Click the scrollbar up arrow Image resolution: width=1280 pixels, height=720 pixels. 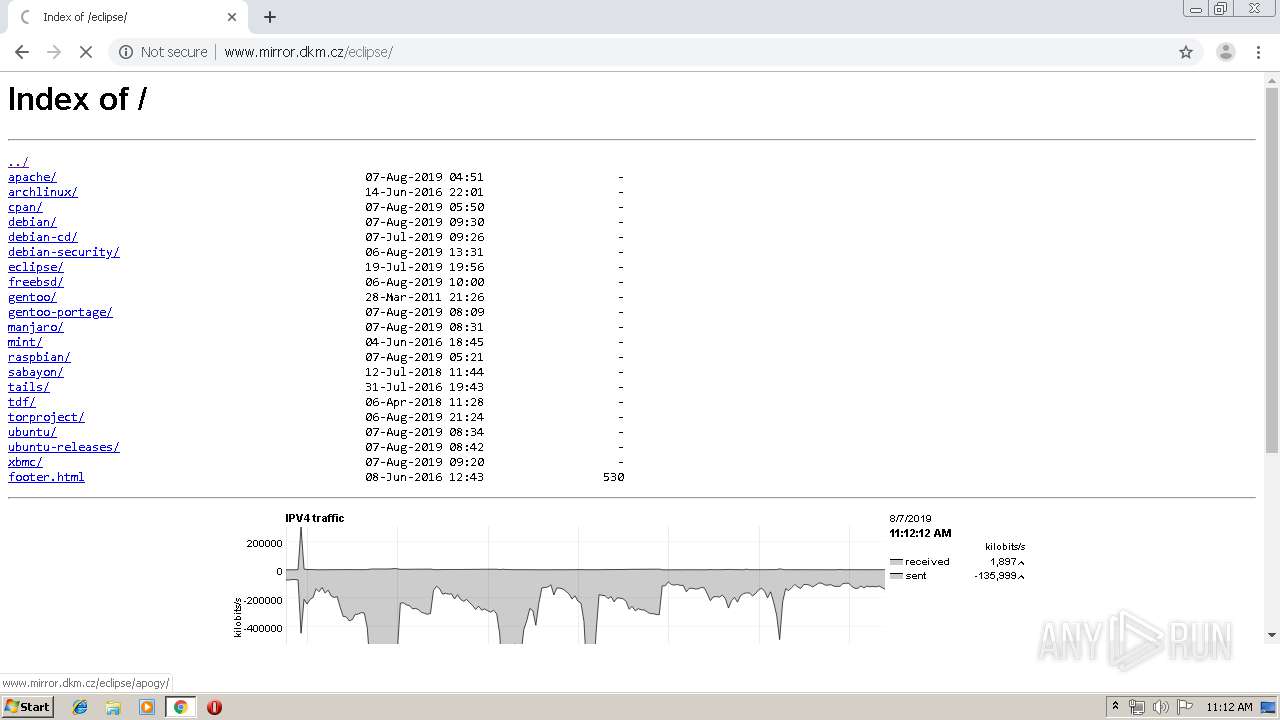(x=1272, y=79)
